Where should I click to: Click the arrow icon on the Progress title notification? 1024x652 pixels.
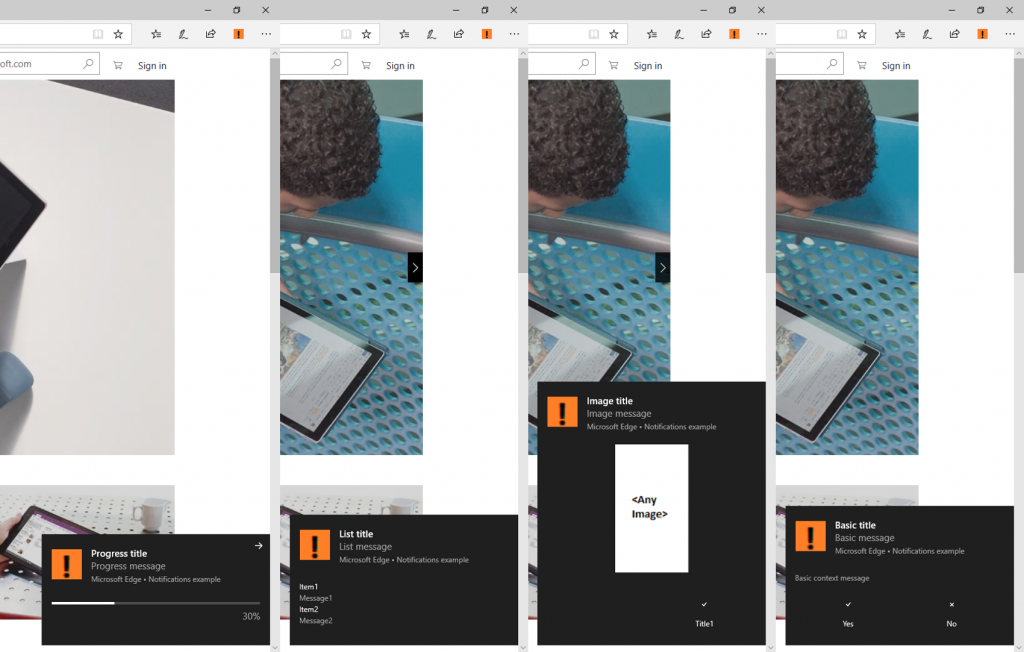[x=258, y=545]
